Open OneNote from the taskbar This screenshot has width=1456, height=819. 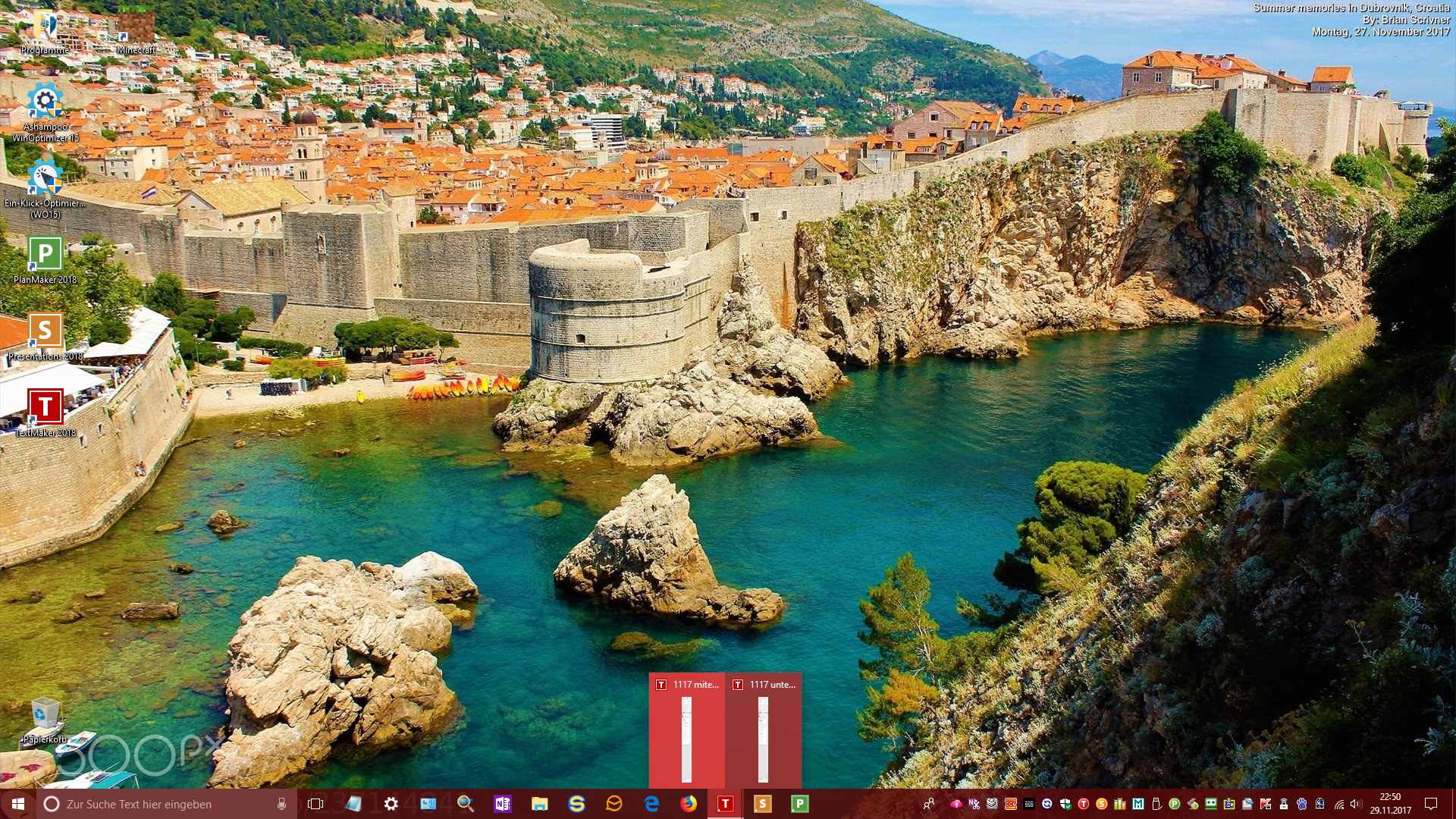502,804
